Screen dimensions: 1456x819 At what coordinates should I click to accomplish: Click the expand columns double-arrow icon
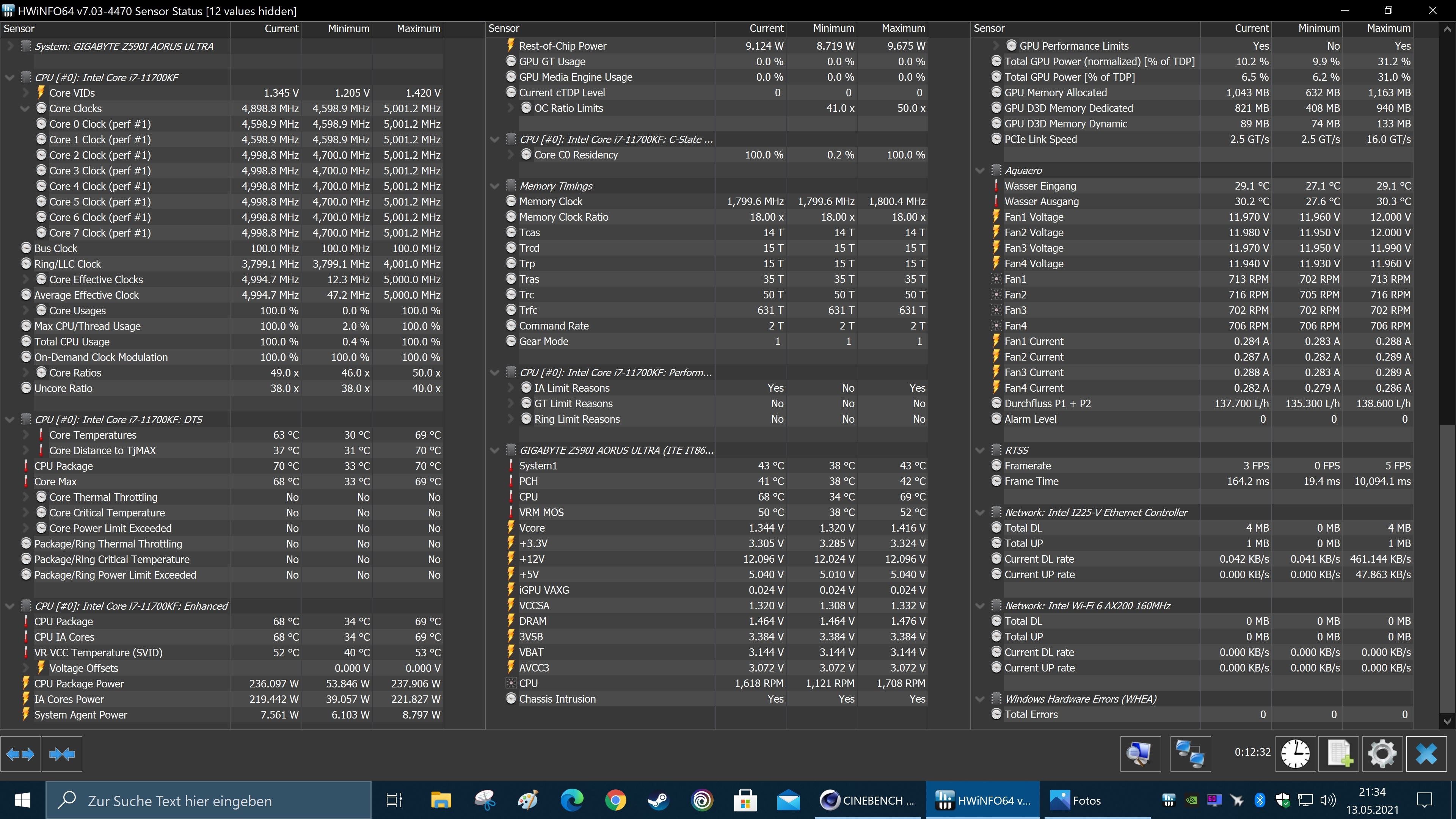coord(20,754)
